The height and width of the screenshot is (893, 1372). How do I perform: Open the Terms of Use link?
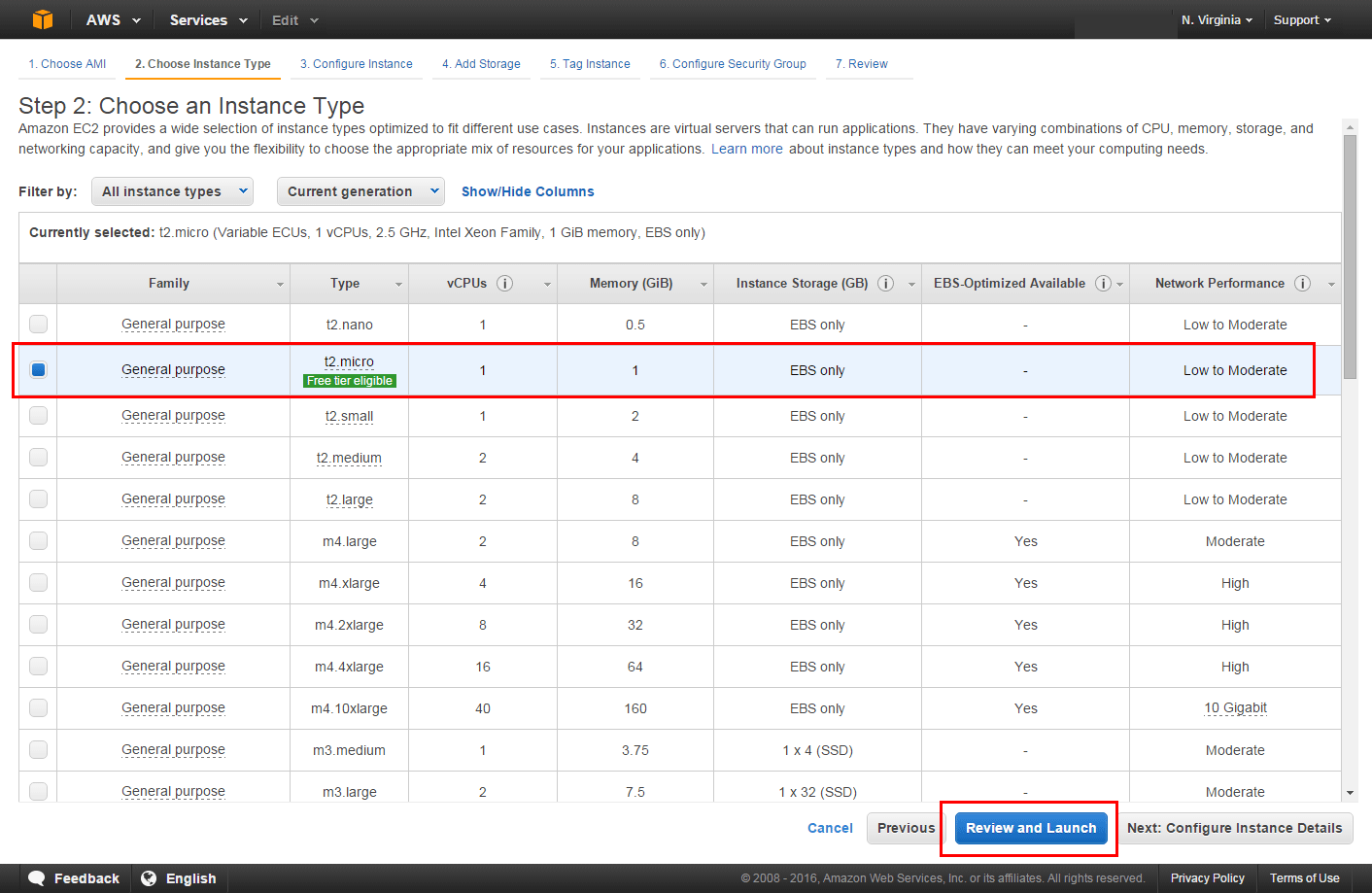(x=1304, y=878)
